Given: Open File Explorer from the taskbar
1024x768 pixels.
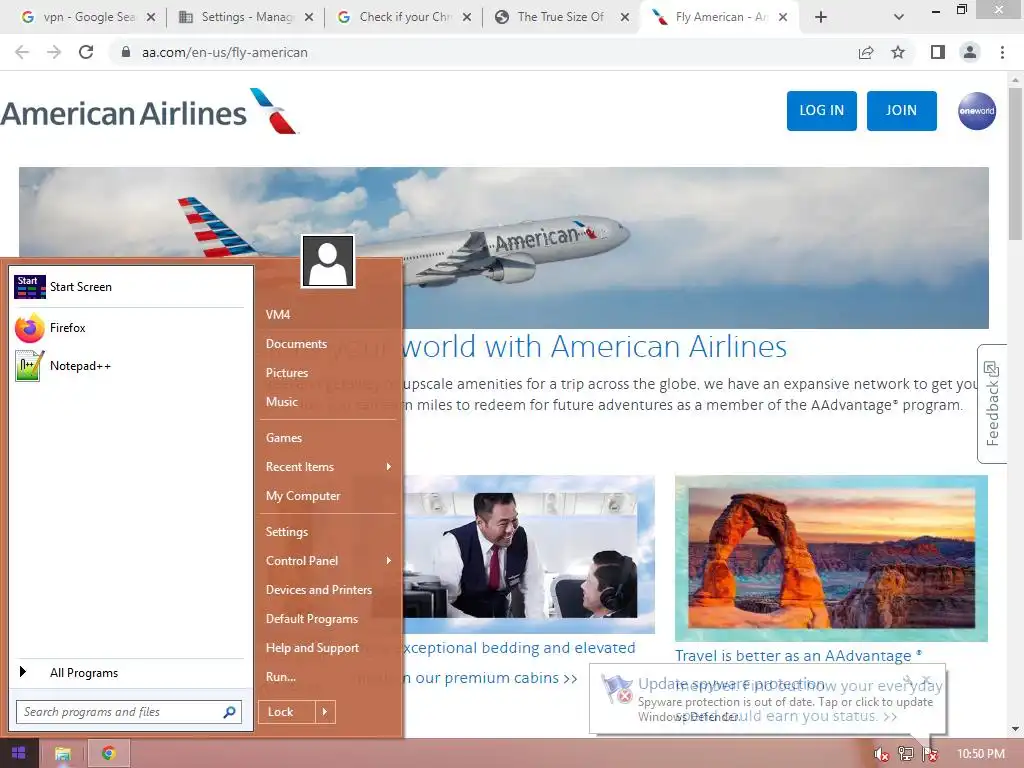Looking at the screenshot, I should pos(63,754).
